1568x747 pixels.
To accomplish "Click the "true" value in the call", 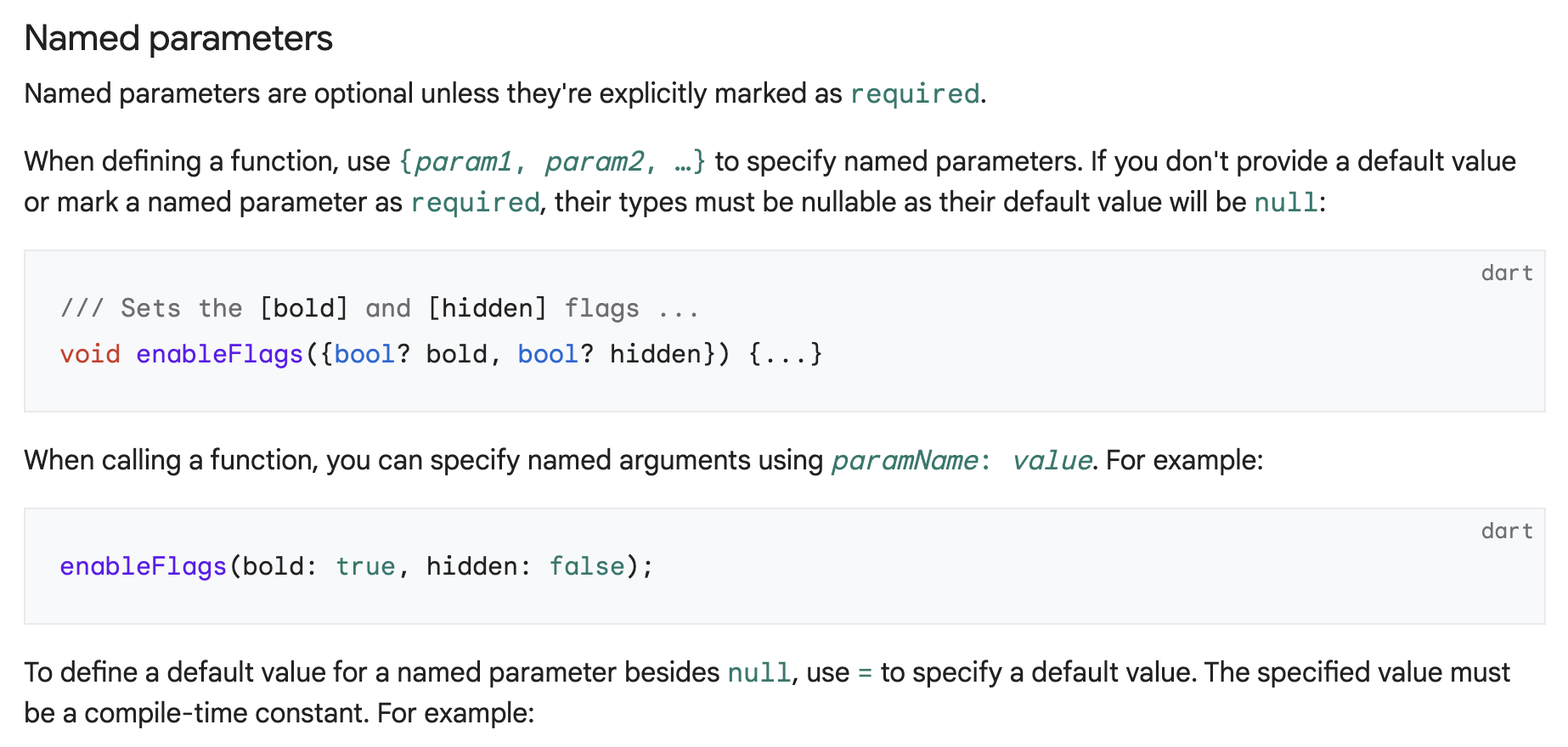I will (365, 566).
